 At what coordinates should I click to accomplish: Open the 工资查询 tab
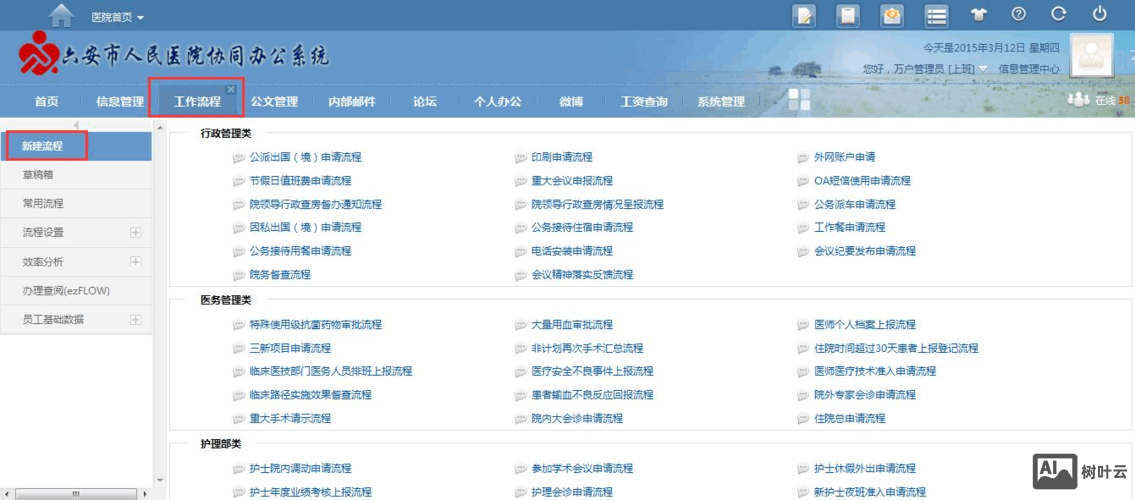click(644, 102)
